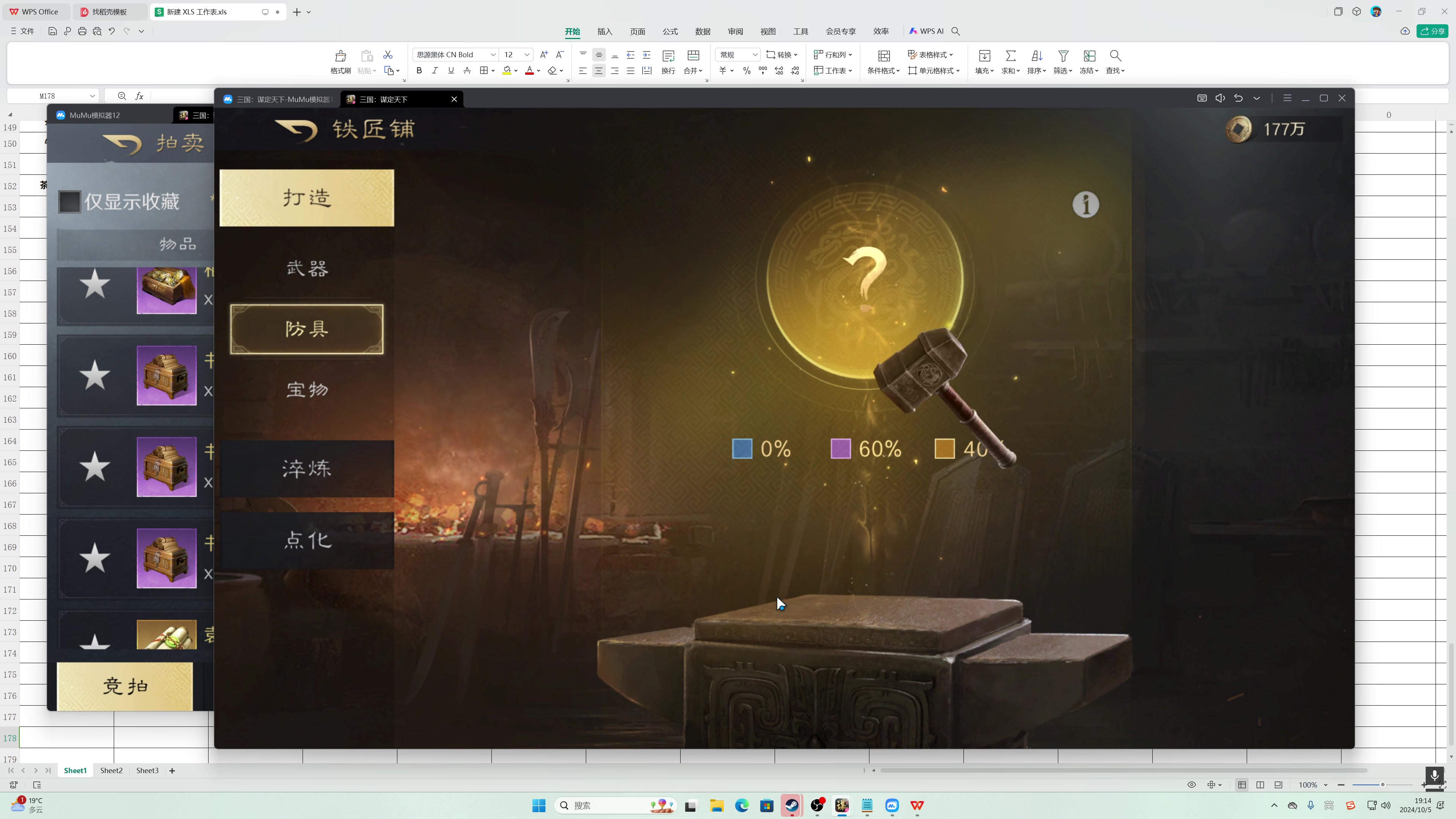Open the 文件 menu
The image size is (1456, 819).
point(22,31)
